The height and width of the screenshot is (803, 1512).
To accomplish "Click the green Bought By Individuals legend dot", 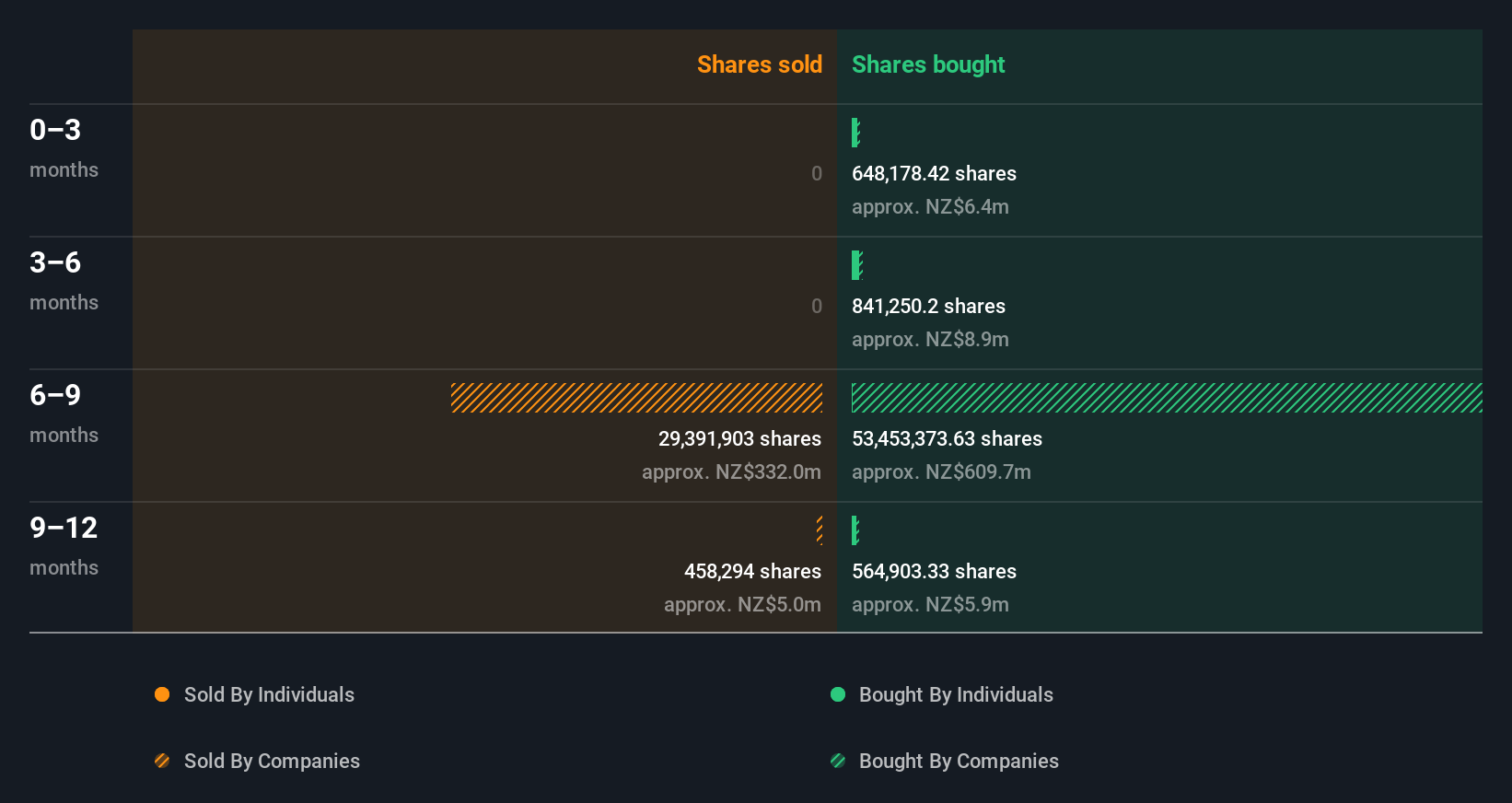I will tap(838, 694).
